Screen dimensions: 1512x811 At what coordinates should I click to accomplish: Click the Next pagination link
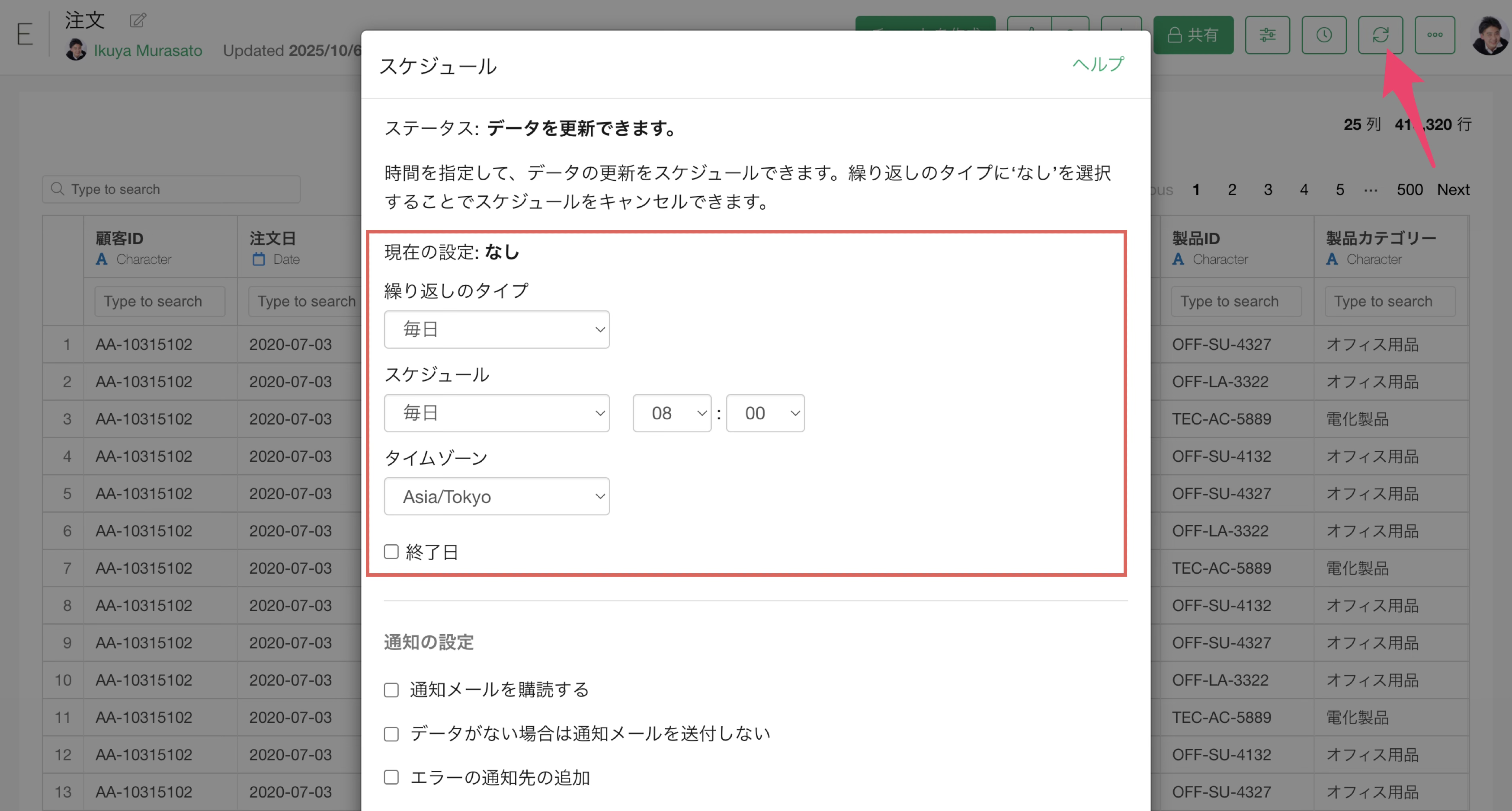1453,189
